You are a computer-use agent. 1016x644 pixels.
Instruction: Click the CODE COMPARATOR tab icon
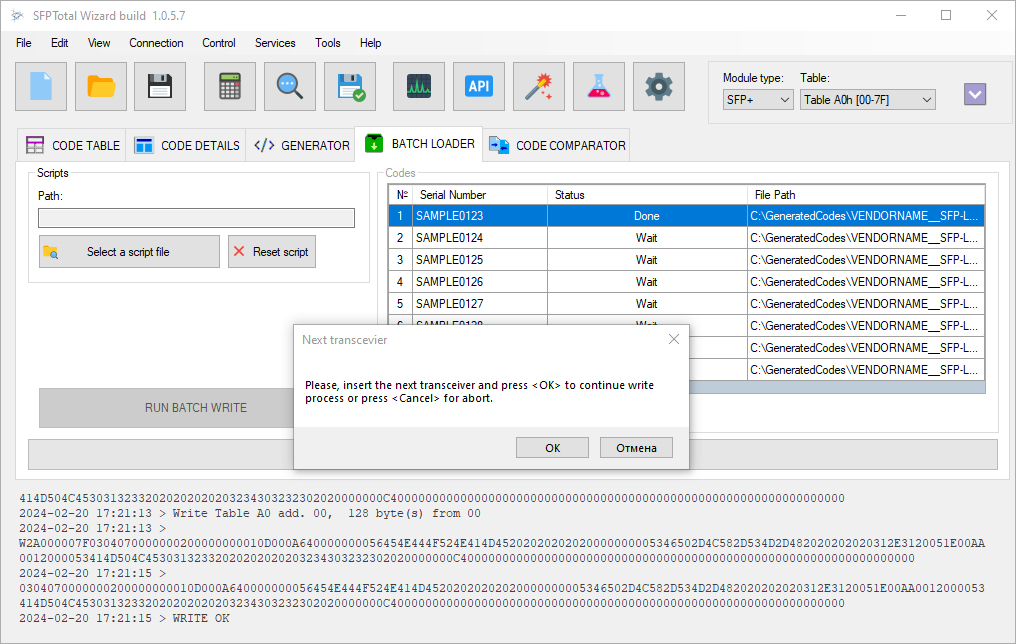tap(499, 145)
